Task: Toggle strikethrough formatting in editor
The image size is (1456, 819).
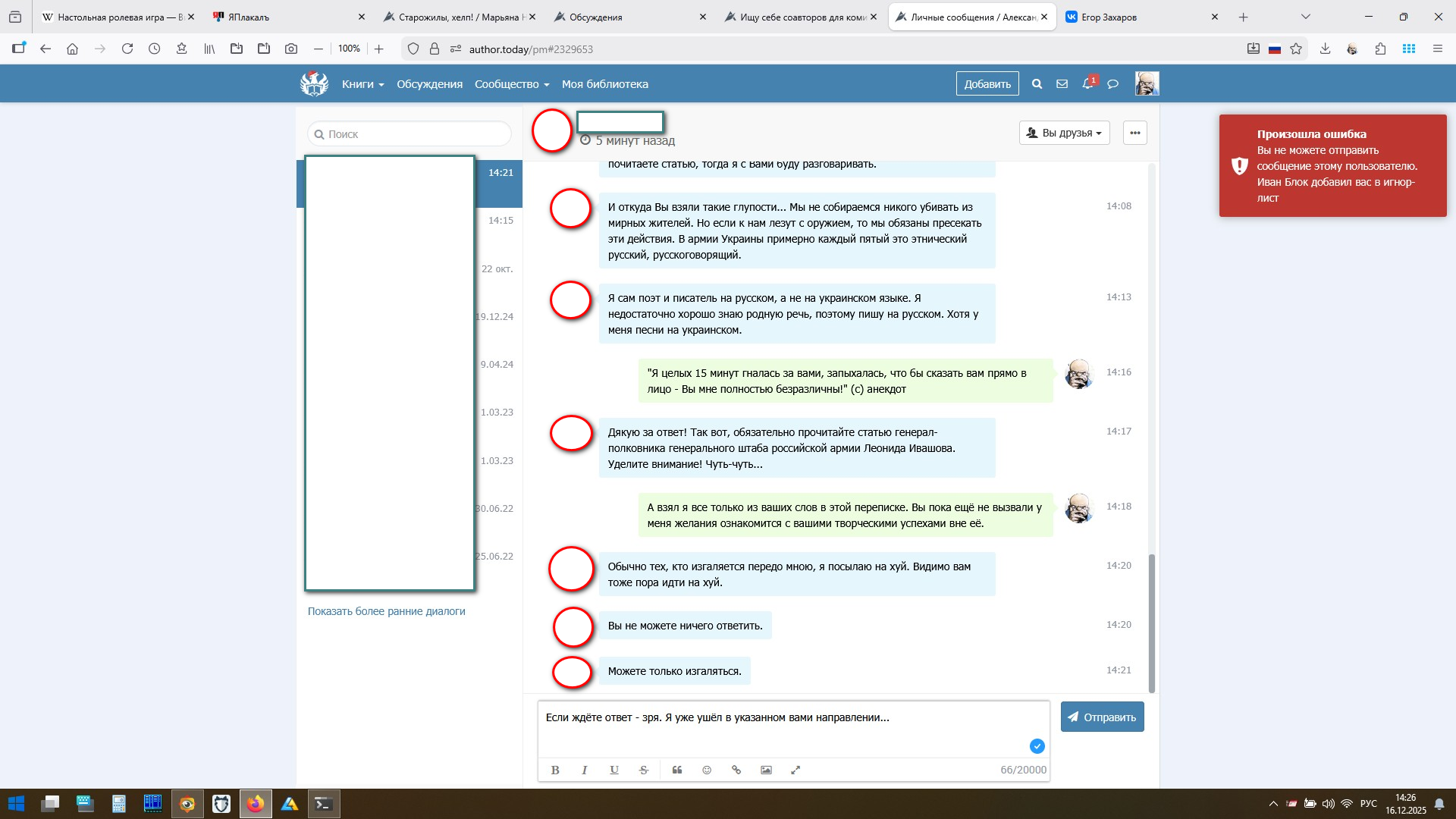Action: pos(644,770)
